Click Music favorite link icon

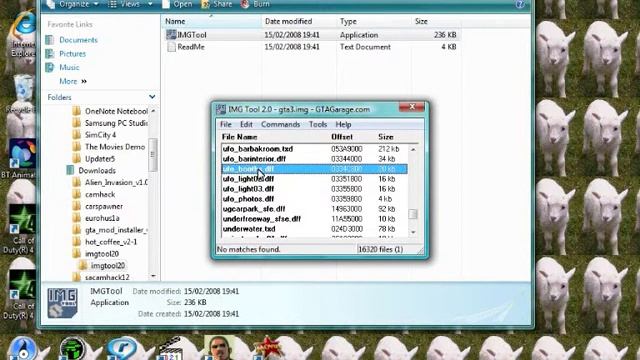click(50, 67)
